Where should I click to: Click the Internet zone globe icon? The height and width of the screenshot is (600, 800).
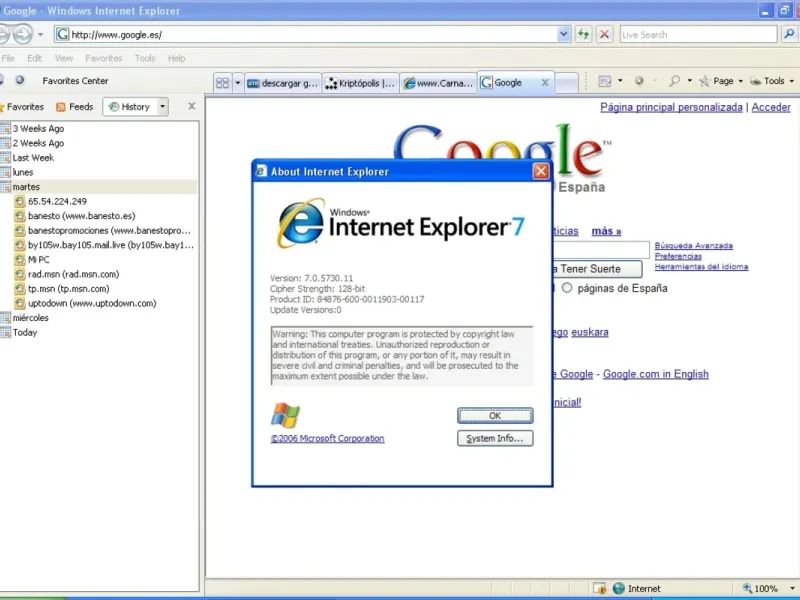(618, 588)
